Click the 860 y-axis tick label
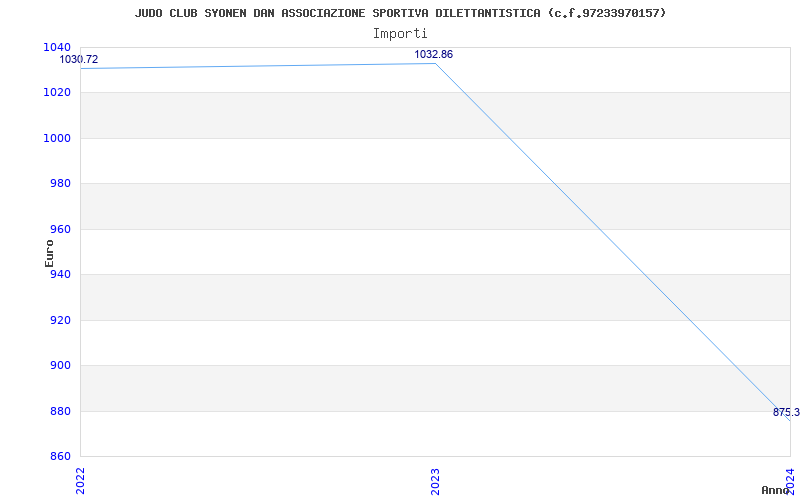Image resolution: width=800 pixels, height=500 pixels. (60, 457)
